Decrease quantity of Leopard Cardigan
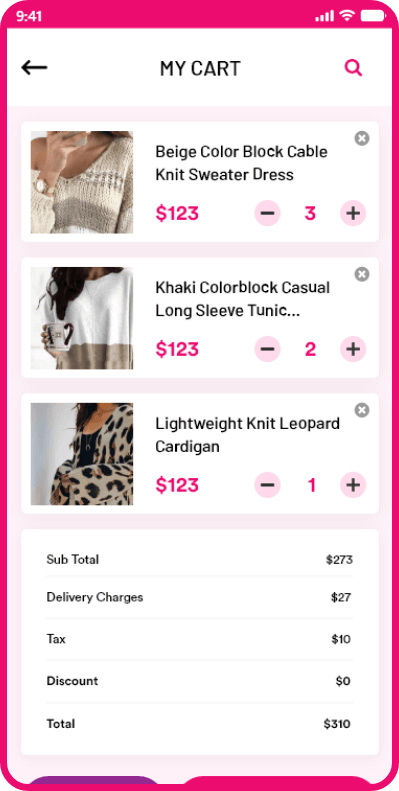Screen dimensions: 399x791 267,485
